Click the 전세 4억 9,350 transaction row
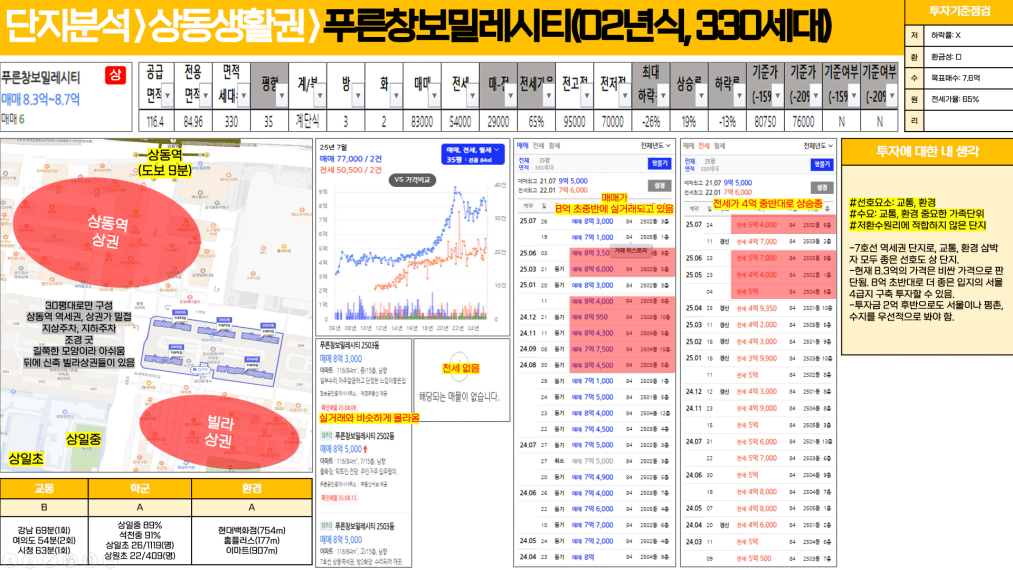This screenshot has height=570, width=1013. coord(760,308)
